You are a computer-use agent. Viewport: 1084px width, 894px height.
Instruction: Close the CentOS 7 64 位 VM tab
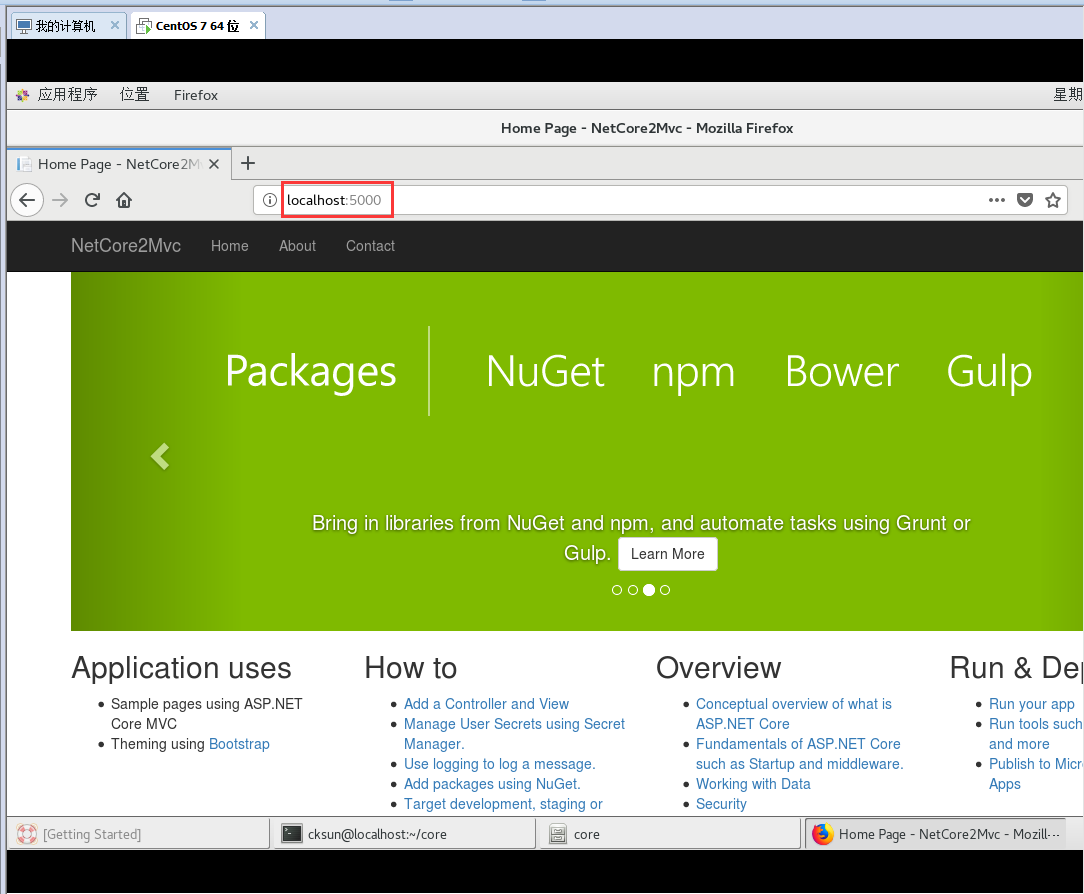pos(254,26)
